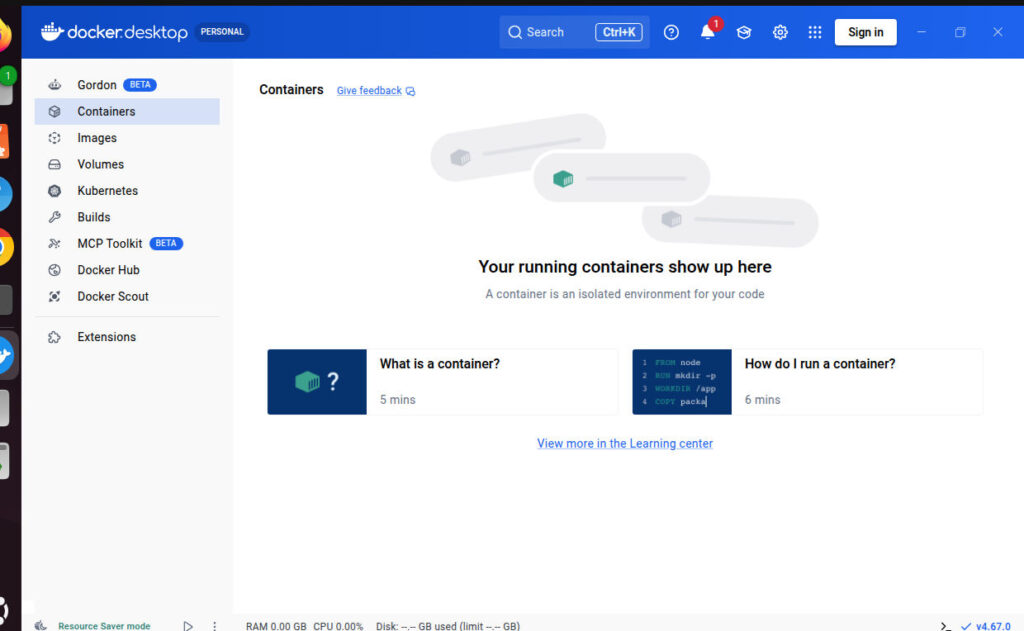Viewport: 1024px width, 631px height.
Task: Click the Docker whale logo
Action: [52, 32]
